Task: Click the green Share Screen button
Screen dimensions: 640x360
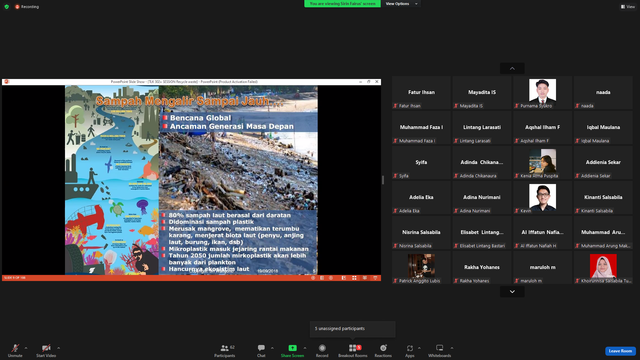Action: click(x=292, y=350)
